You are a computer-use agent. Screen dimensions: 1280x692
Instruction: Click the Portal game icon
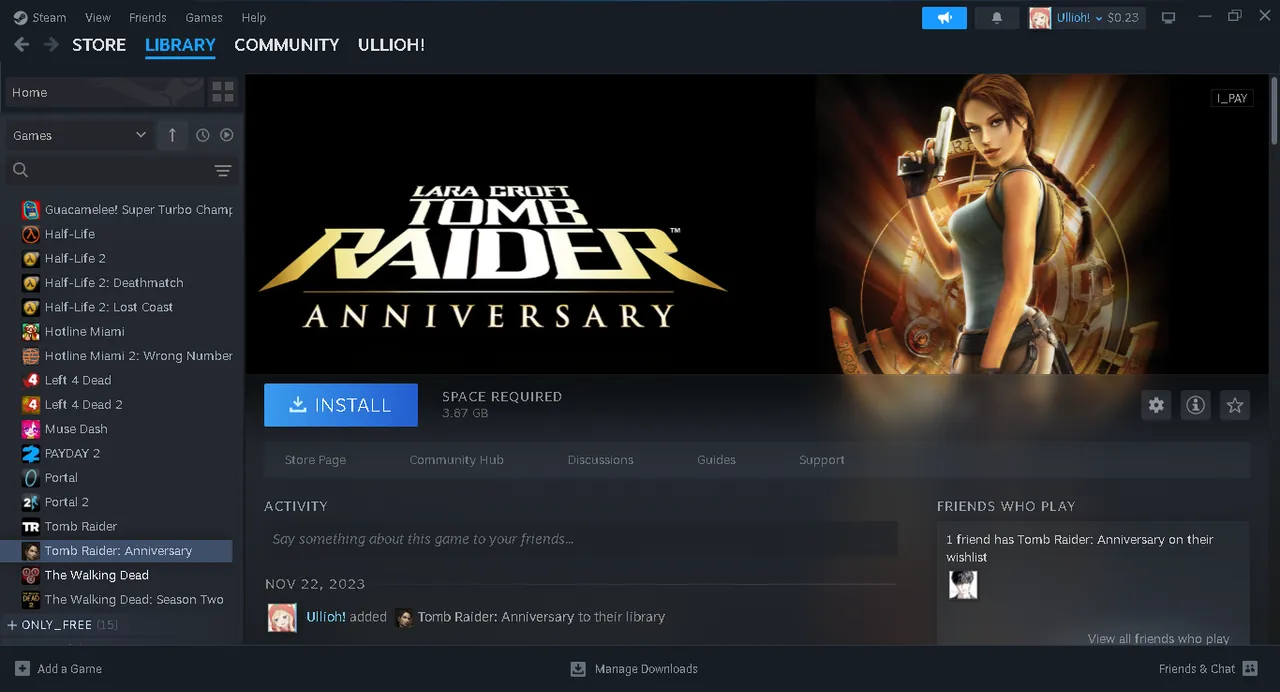(31, 478)
